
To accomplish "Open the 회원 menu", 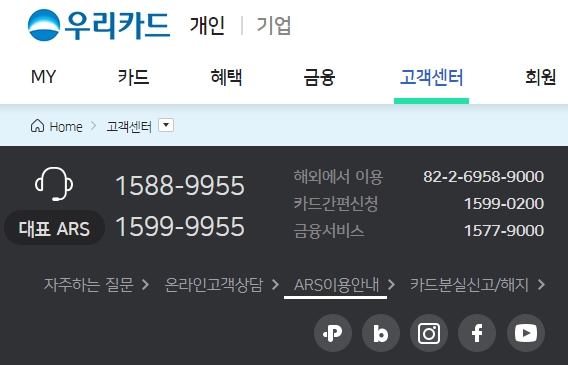I will 540,77.
